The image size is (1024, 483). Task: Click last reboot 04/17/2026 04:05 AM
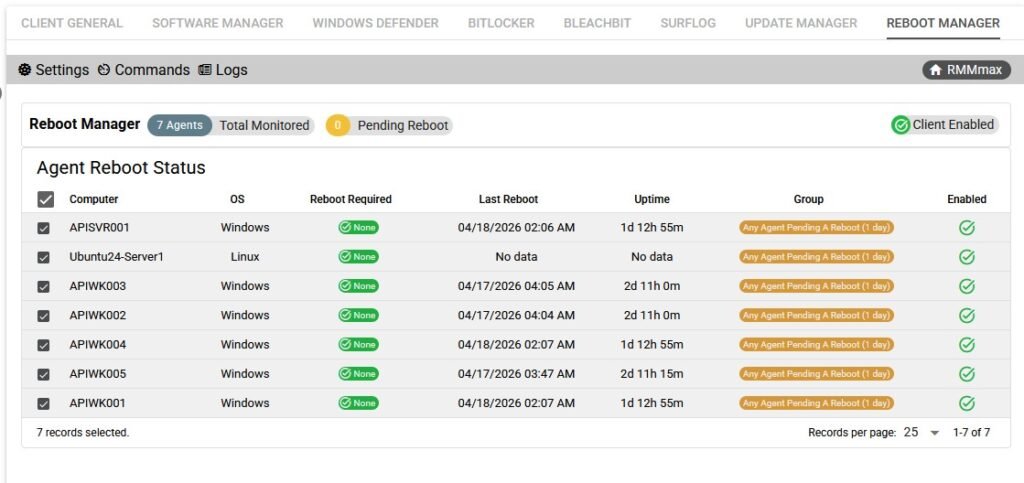pyautogui.click(x=517, y=286)
